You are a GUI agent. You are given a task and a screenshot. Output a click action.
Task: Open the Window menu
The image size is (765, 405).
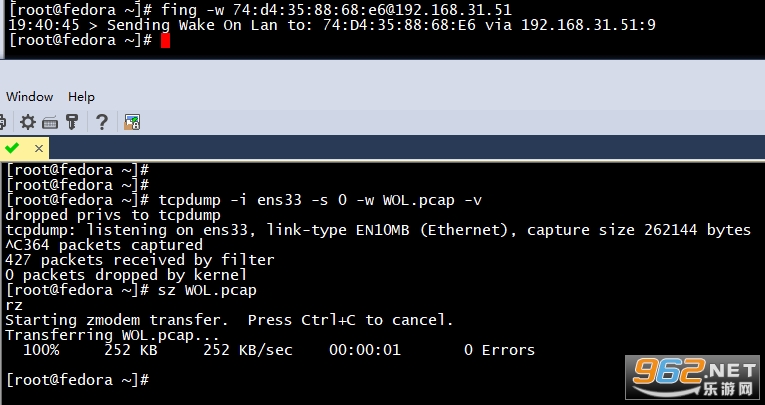tap(29, 97)
